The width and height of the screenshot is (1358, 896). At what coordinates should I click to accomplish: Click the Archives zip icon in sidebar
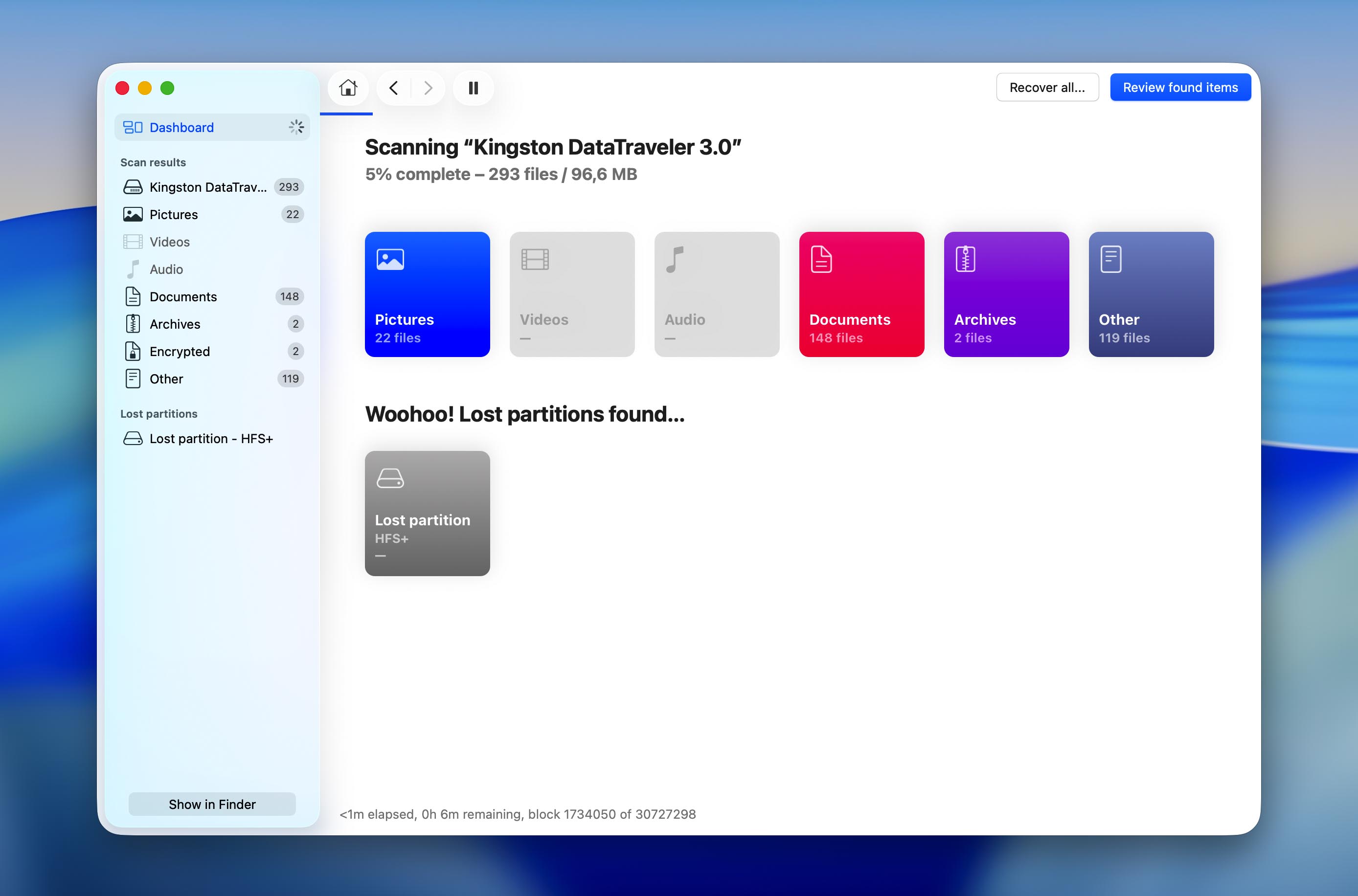(x=133, y=324)
